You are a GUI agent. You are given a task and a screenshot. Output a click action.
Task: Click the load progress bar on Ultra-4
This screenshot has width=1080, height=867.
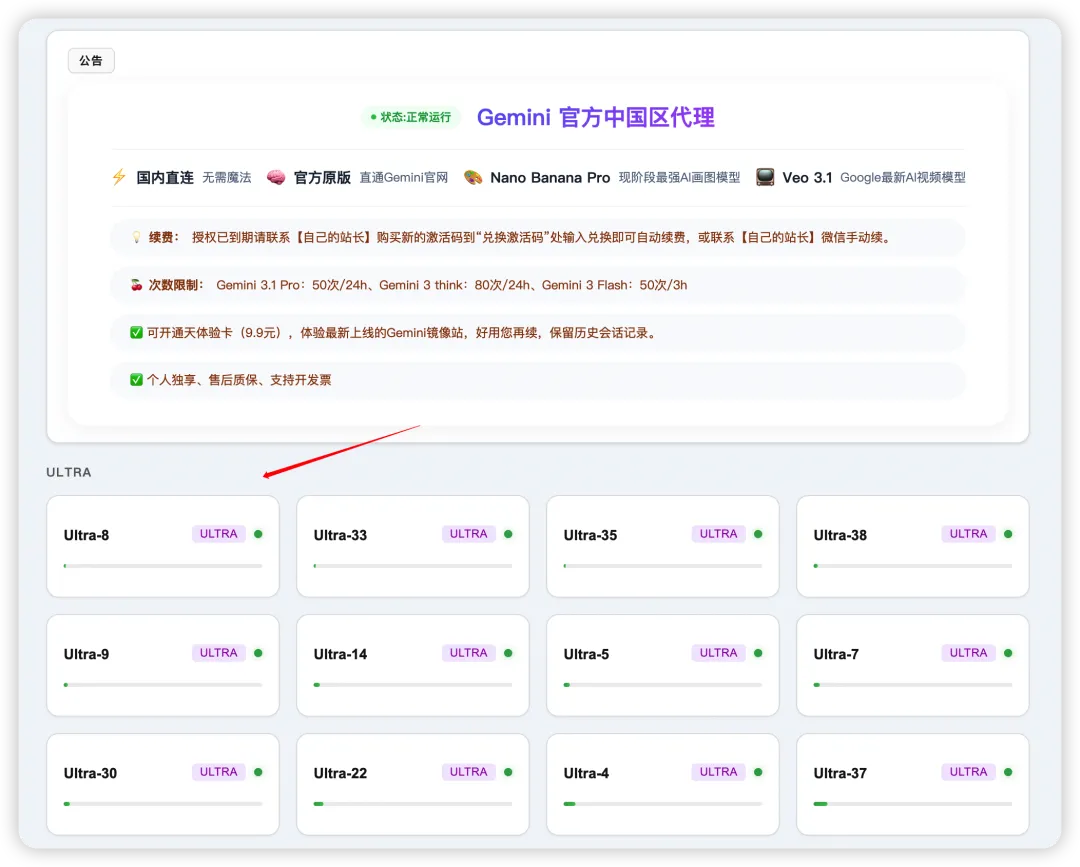click(663, 804)
